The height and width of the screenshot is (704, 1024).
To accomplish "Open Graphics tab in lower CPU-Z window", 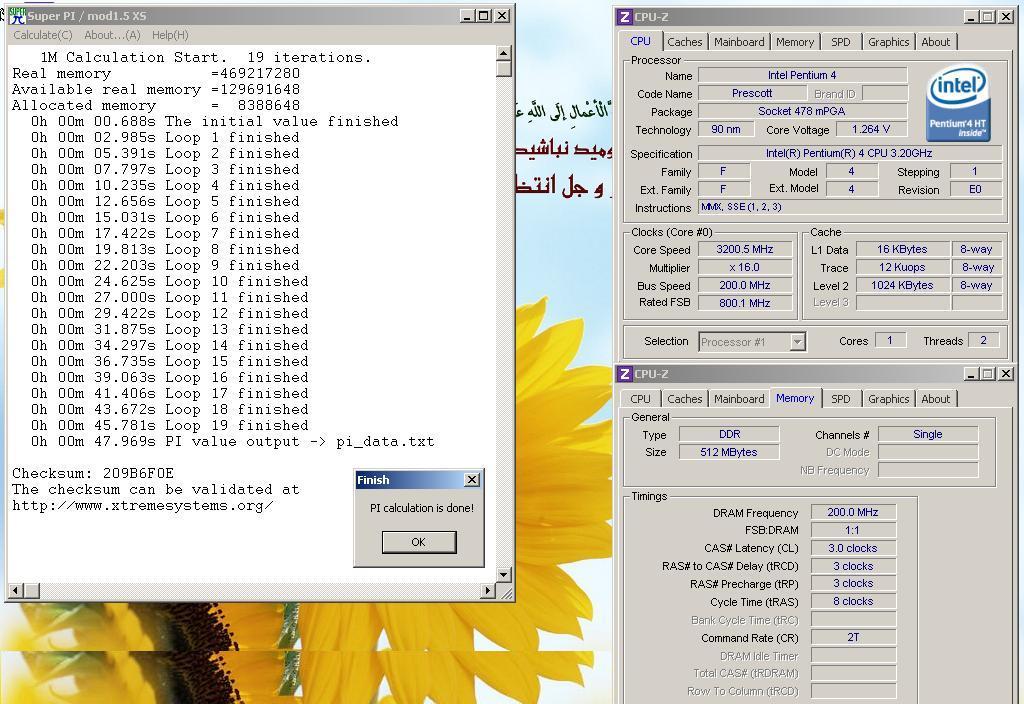I will tap(888, 399).
